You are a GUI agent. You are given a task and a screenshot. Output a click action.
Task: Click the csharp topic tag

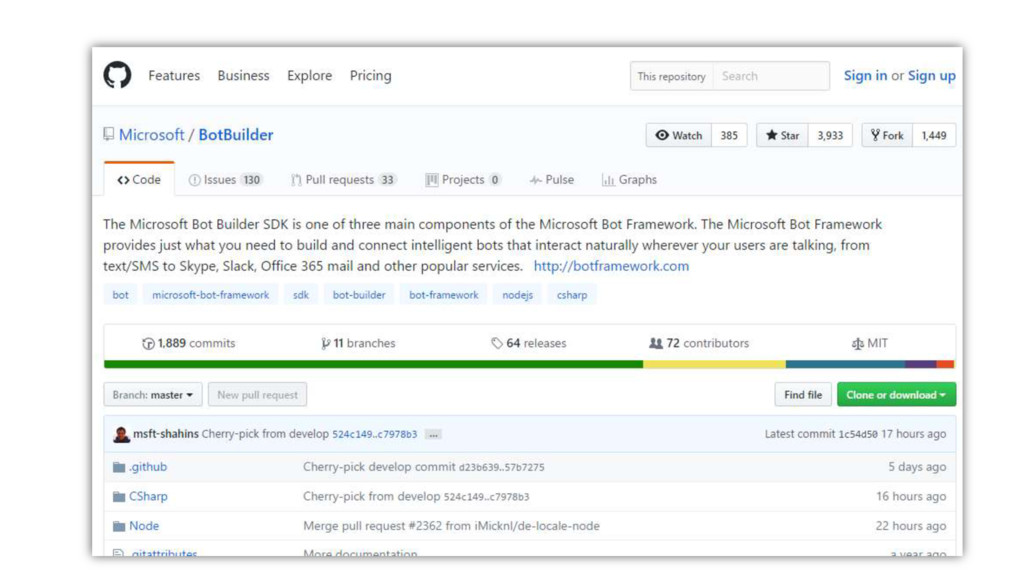[x=572, y=295]
